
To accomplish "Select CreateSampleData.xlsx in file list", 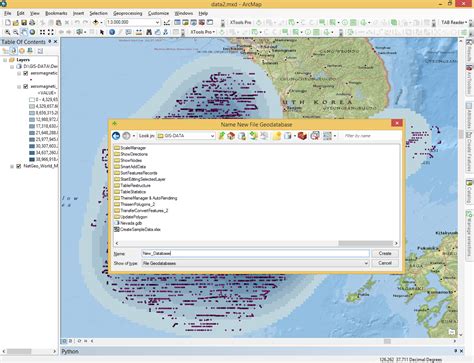I will (137, 229).
